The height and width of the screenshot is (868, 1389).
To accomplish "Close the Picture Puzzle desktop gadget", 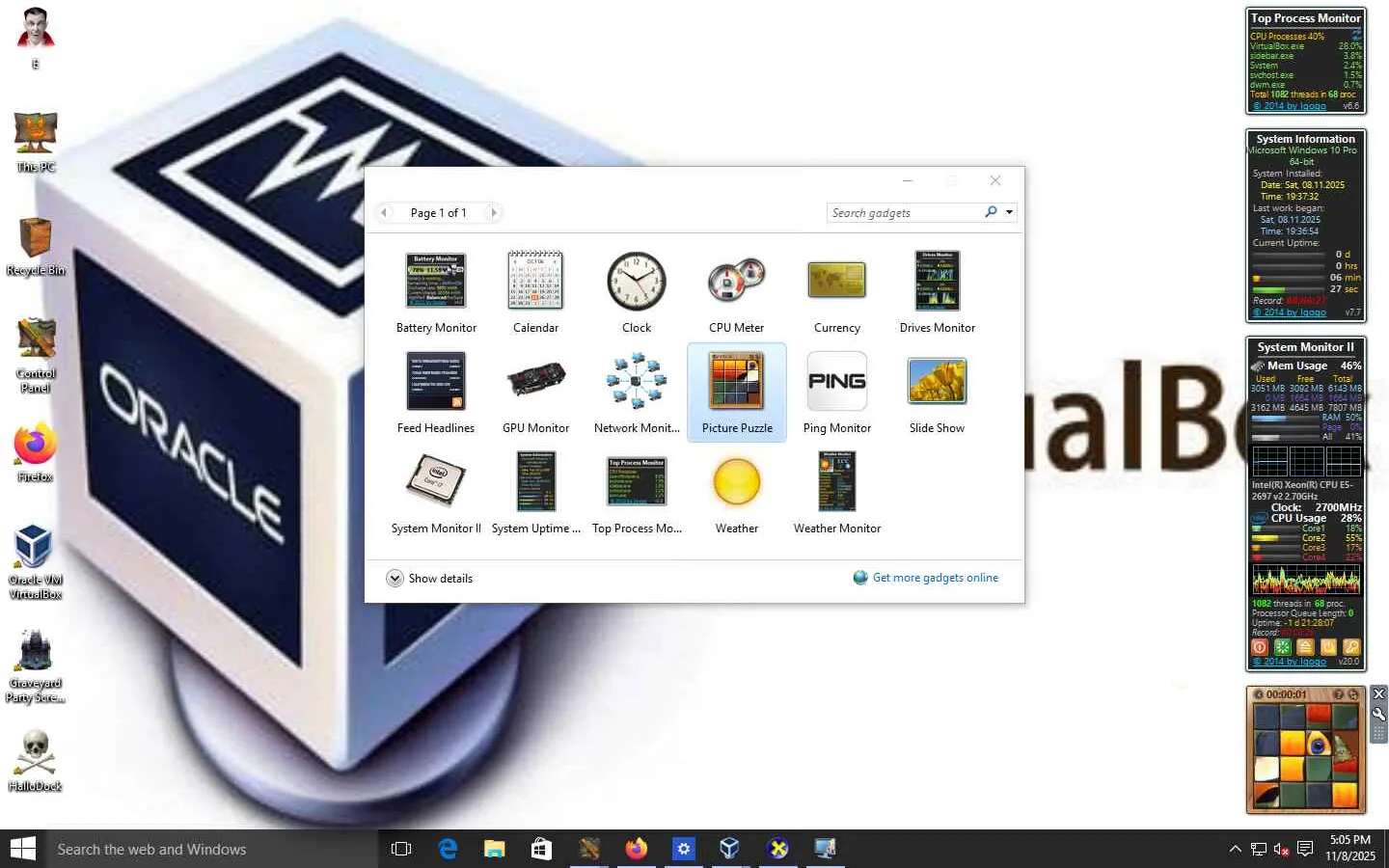I will 1379,694.
